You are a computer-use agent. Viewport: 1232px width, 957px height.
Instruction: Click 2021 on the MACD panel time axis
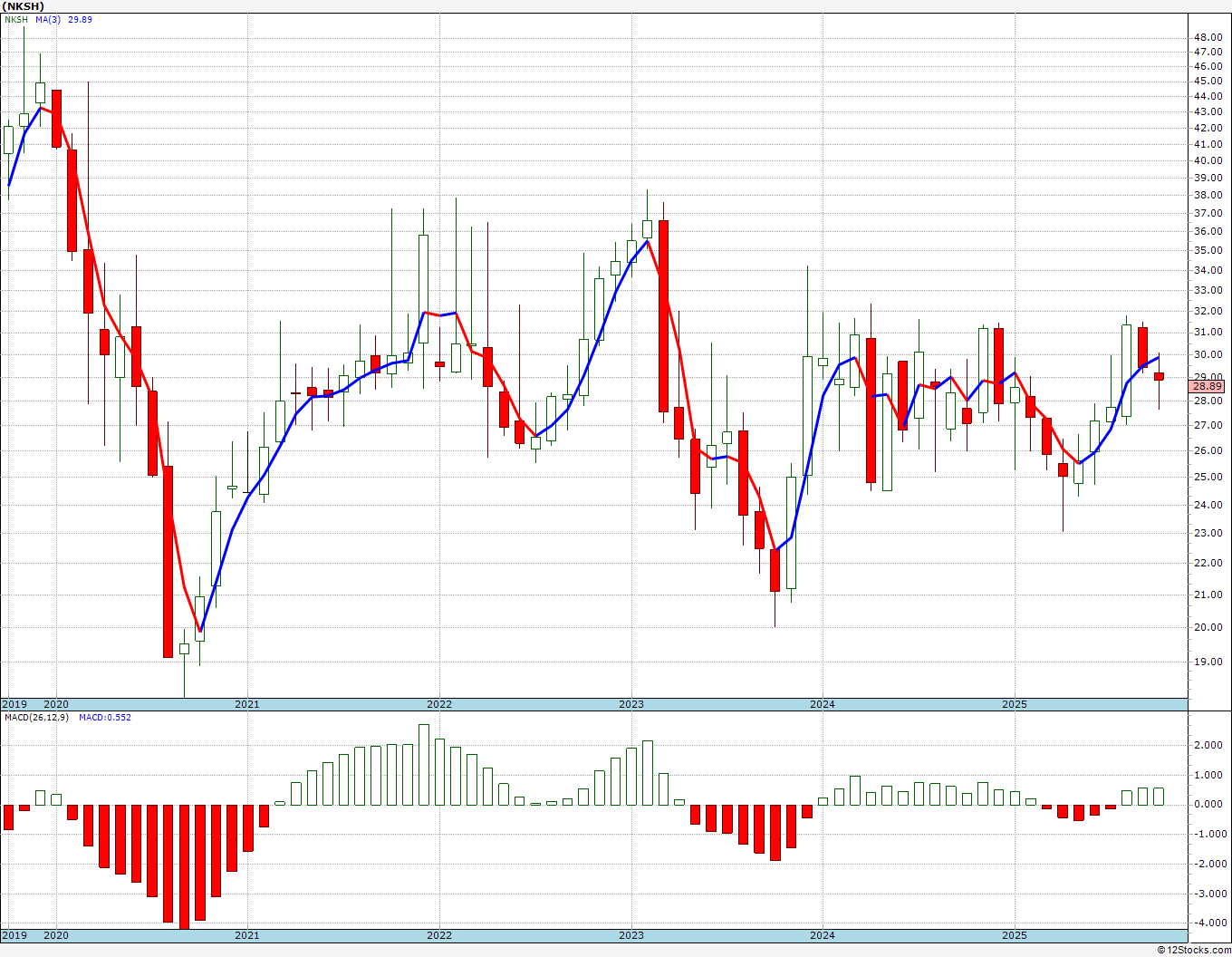pos(247,935)
